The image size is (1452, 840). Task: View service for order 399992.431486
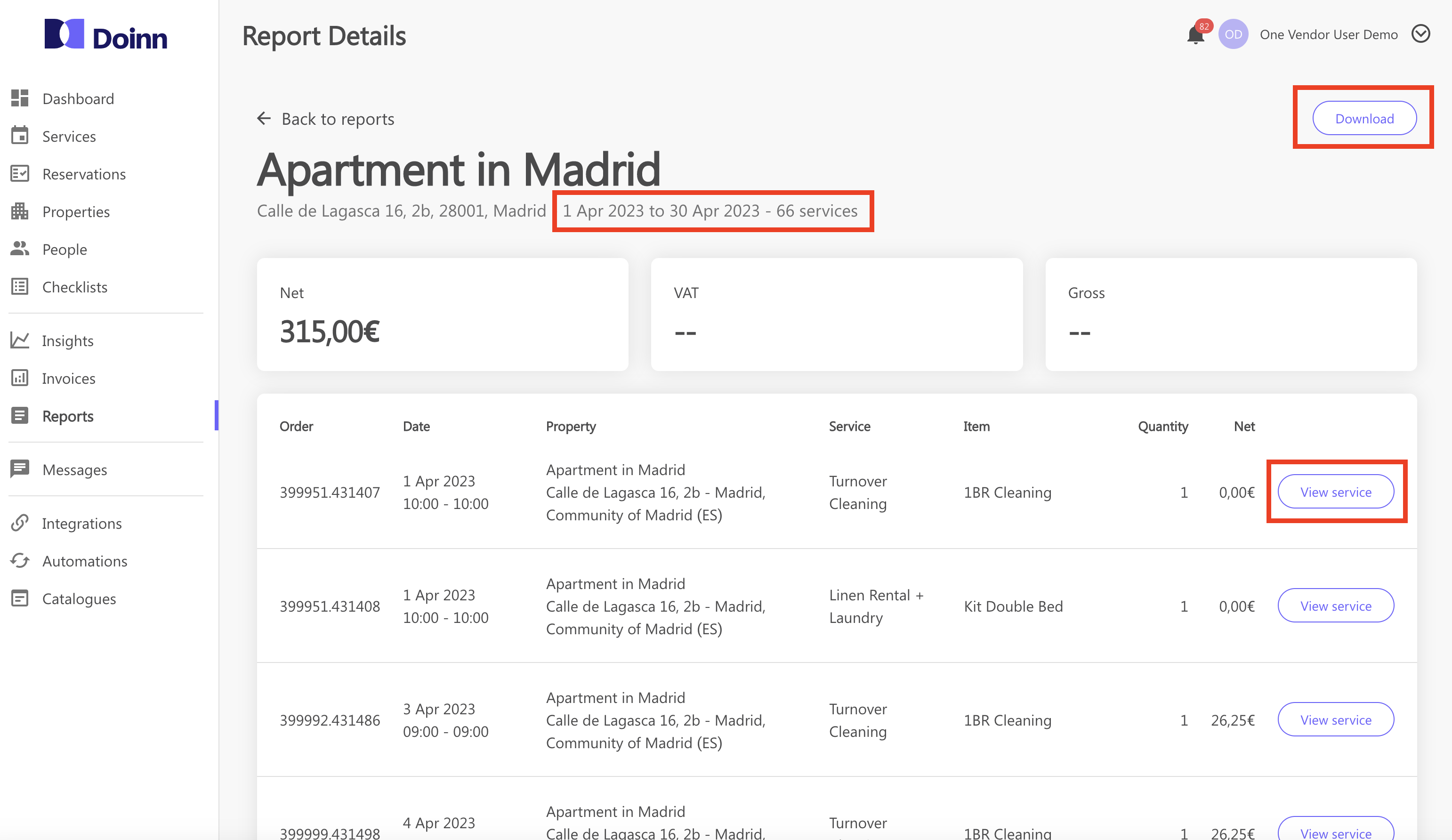(x=1336, y=719)
